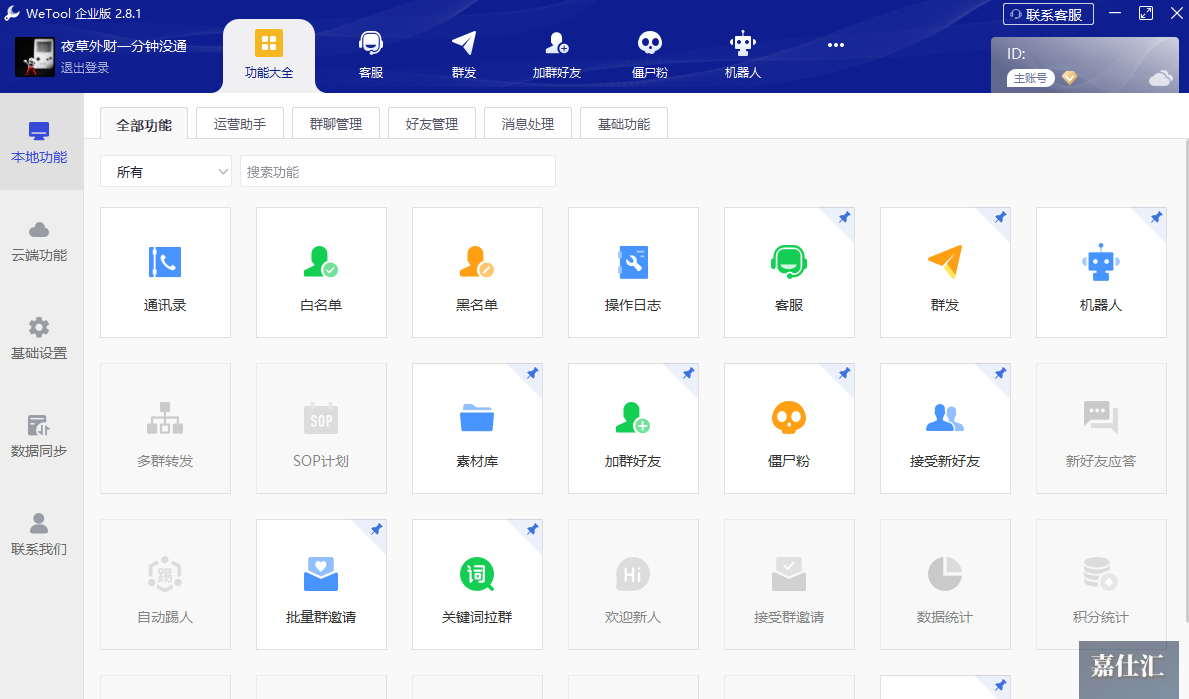
Task: Open the 批量群邀请 batch invite tile
Action: coord(321,584)
